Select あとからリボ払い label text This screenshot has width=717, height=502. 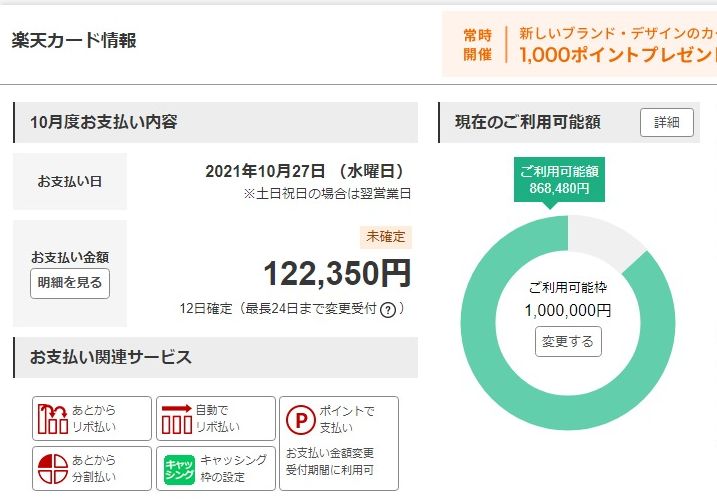[94, 418]
